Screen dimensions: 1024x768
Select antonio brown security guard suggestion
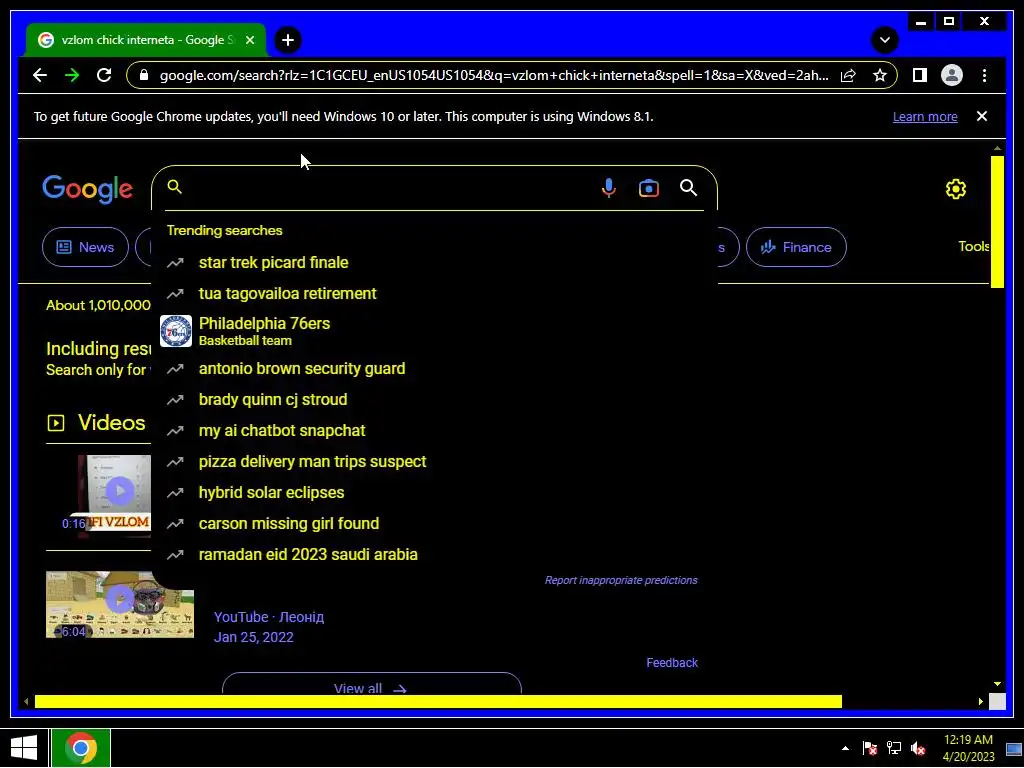point(434,368)
